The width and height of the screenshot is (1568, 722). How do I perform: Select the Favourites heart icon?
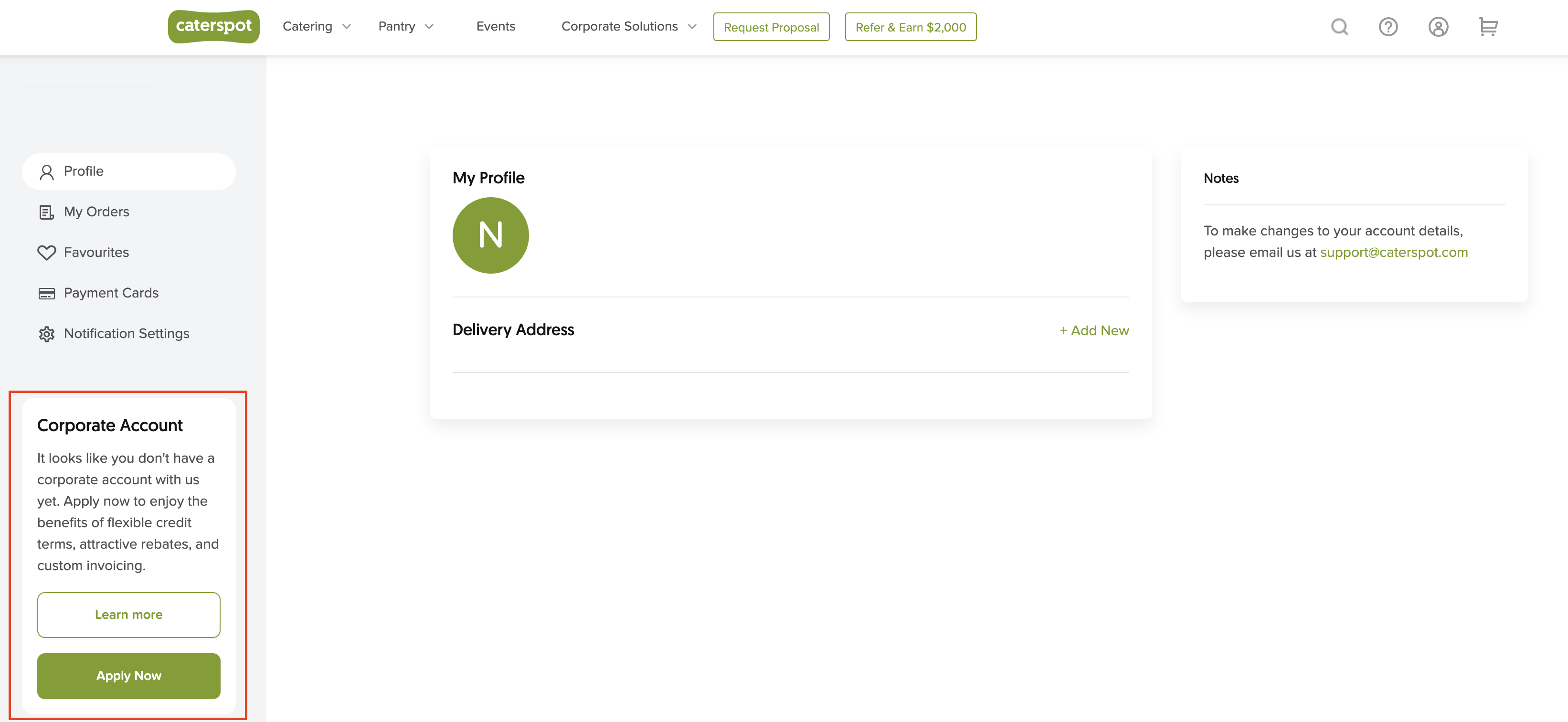coord(47,253)
